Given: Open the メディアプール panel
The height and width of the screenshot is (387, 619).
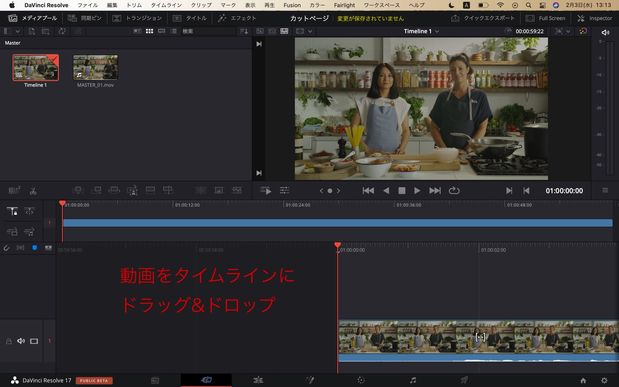Looking at the screenshot, I should (33, 18).
